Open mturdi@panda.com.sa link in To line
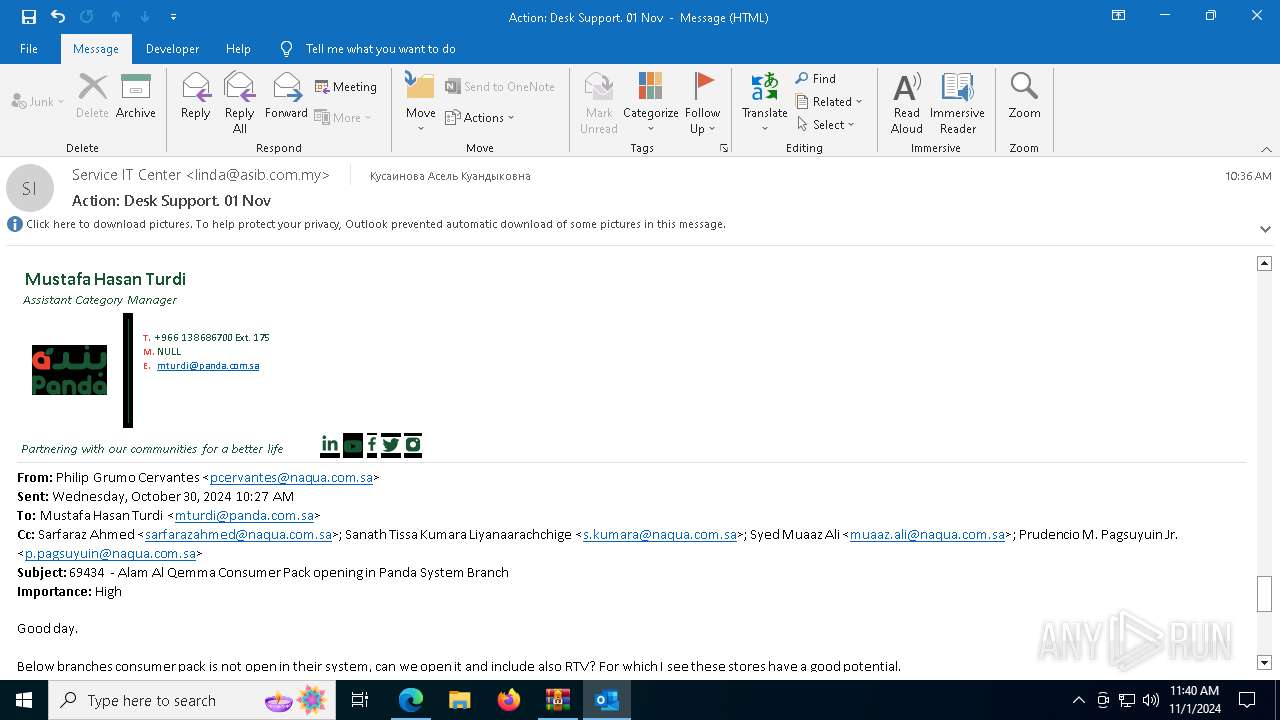The height and width of the screenshot is (720, 1280). 245,516
